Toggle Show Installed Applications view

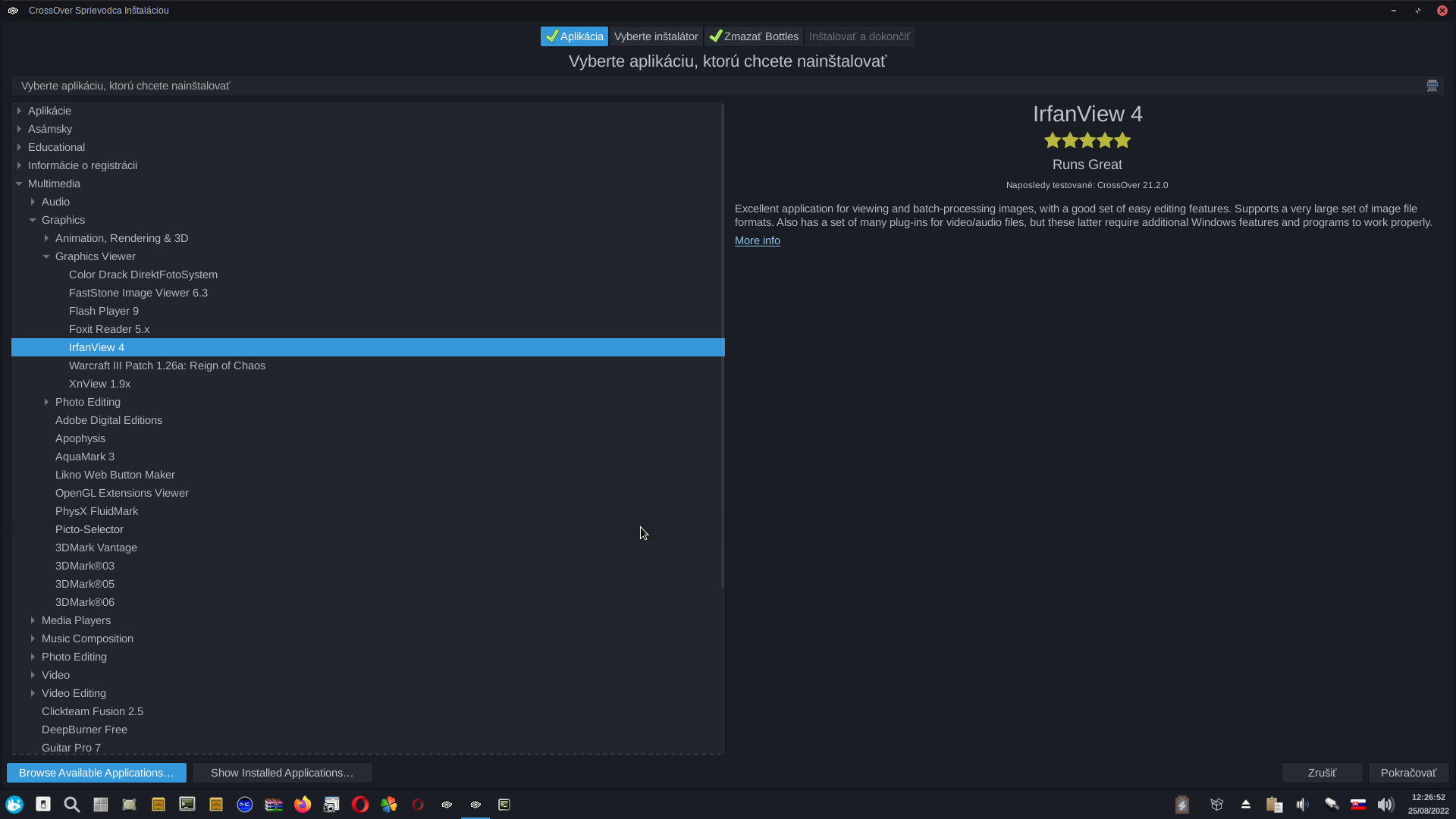[x=281, y=773]
